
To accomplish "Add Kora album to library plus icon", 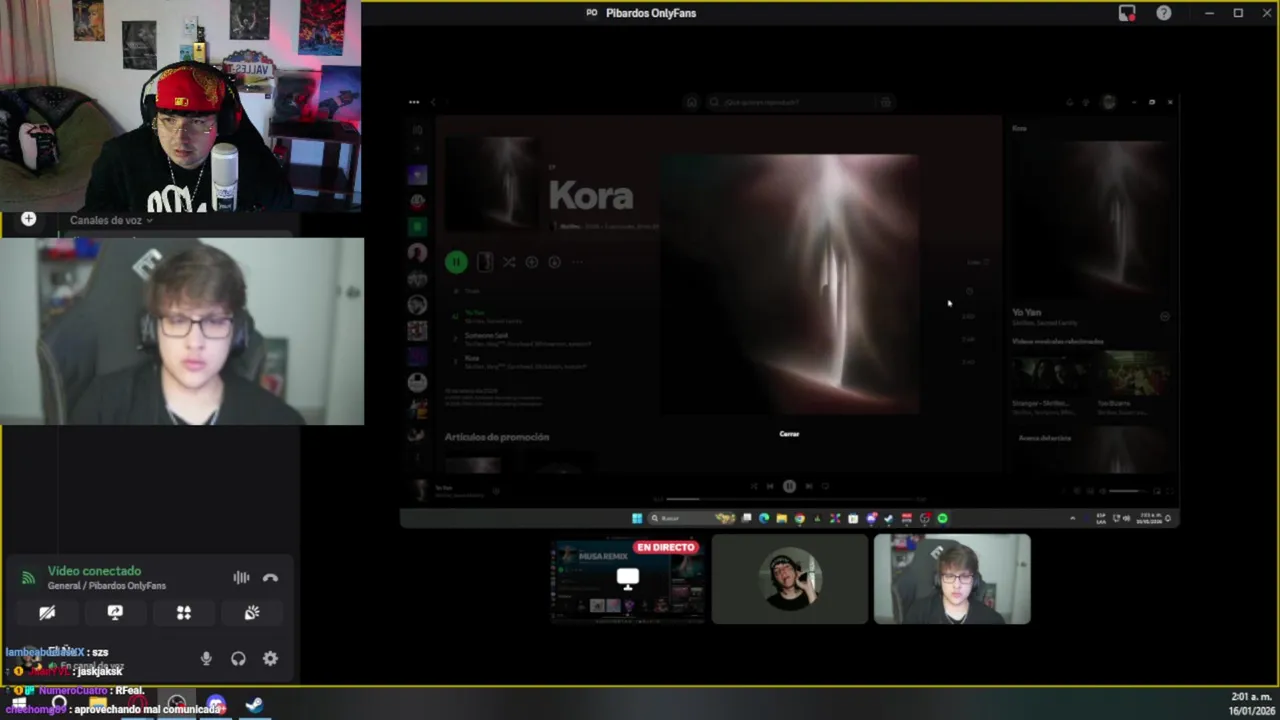I will (x=532, y=262).
